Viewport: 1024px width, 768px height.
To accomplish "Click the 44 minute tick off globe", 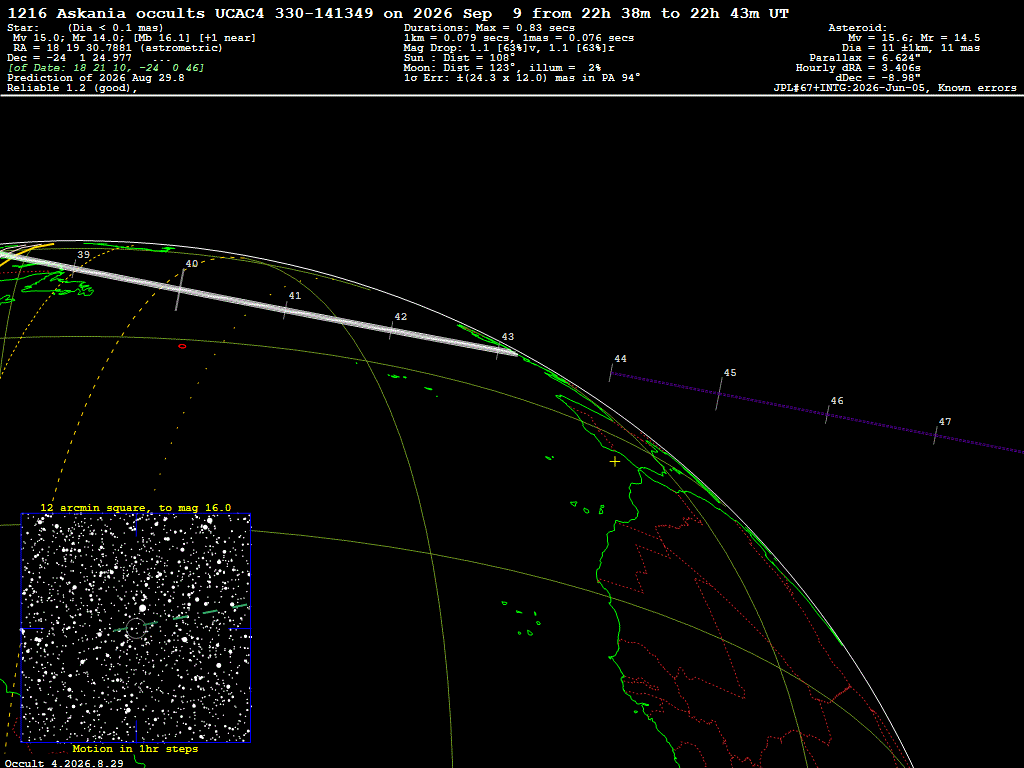I will click(611, 373).
